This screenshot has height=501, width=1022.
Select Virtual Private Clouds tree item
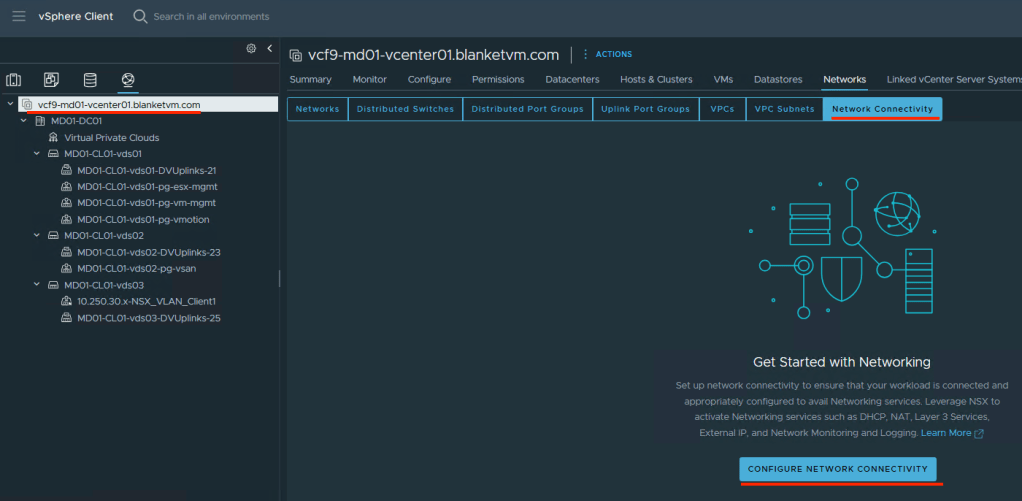tap(112, 137)
